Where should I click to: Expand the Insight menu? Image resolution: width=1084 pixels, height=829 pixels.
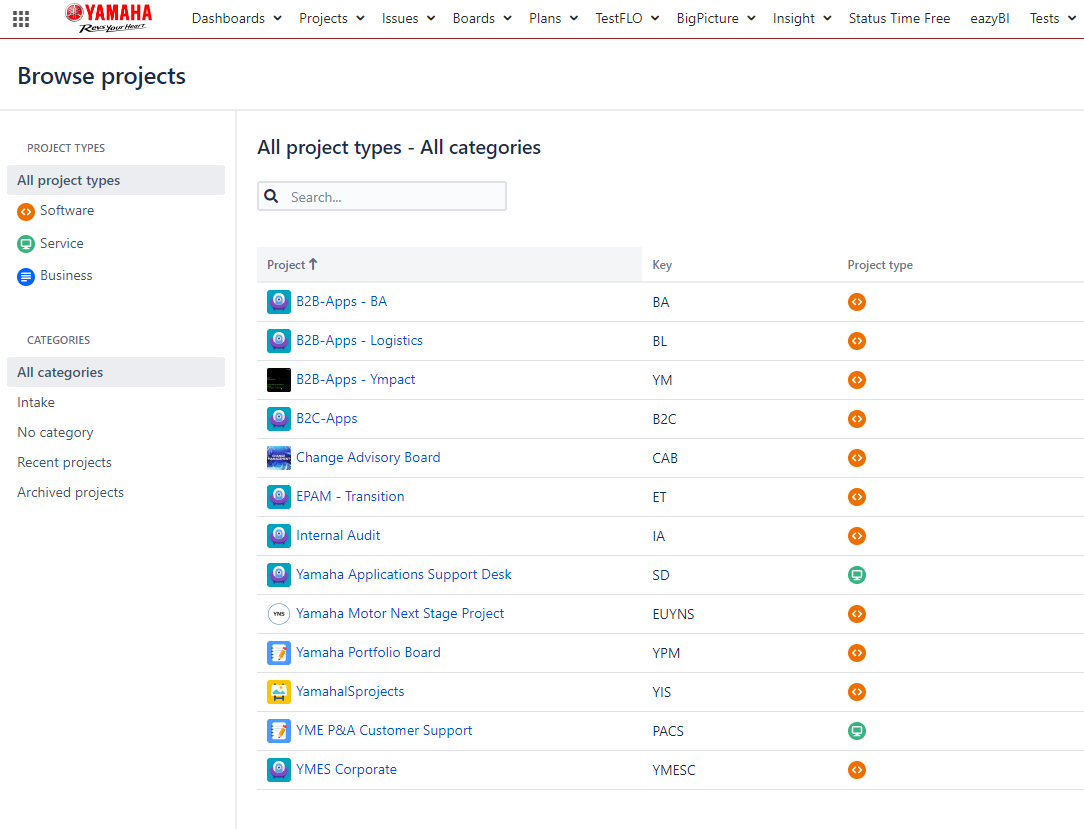pos(802,19)
